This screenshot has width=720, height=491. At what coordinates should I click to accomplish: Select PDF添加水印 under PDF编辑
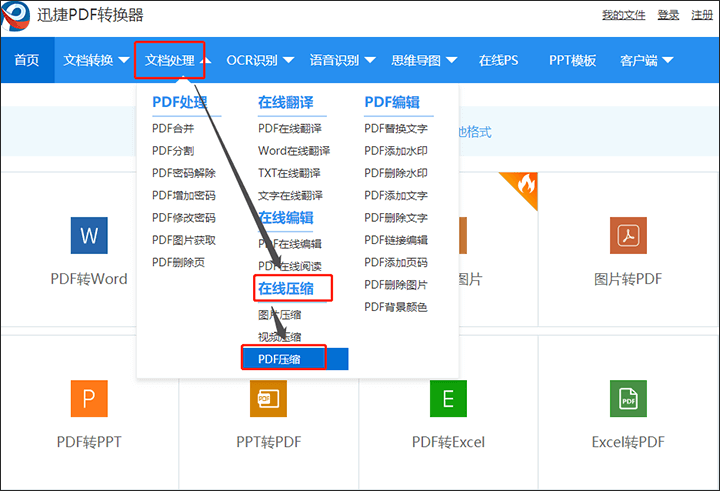pyautogui.click(x=396, y=151)
